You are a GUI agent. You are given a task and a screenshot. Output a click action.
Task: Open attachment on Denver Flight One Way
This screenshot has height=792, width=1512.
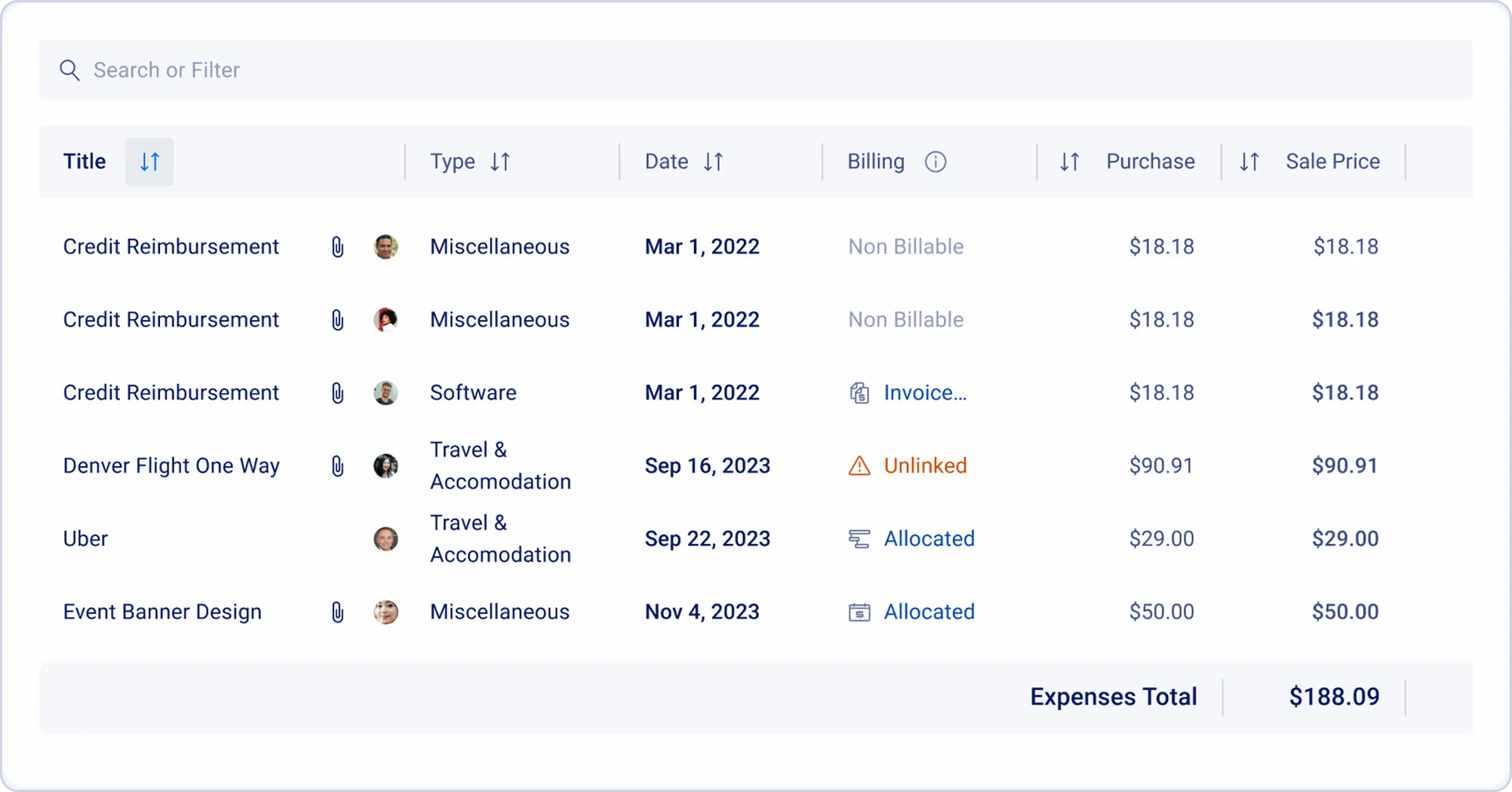tap(337, 466)
